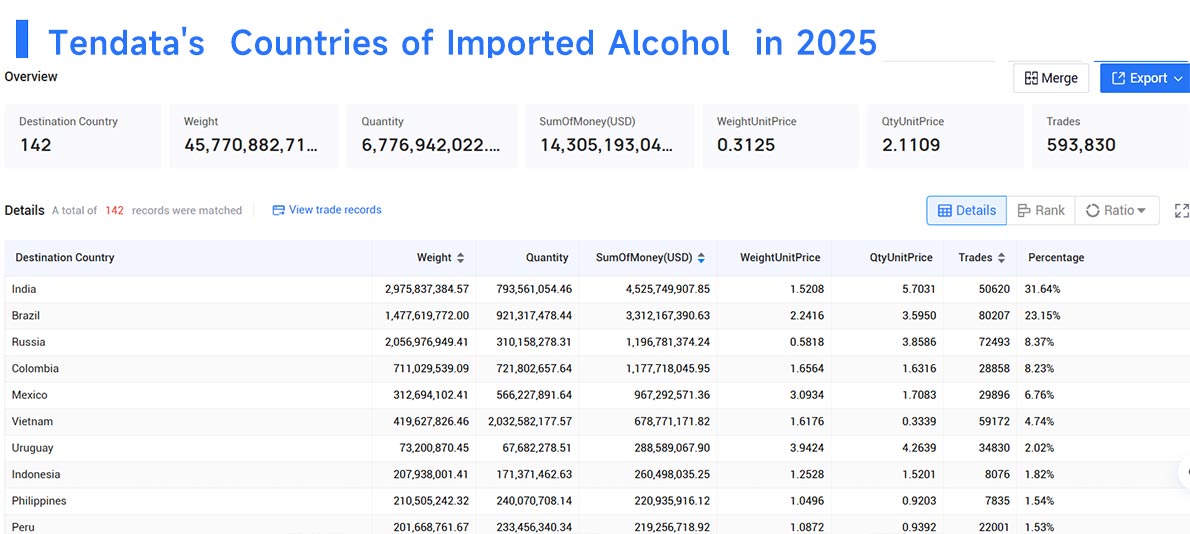Viewport: 1190px width, 534px height.
Task: Click the QtyUnitPrice column header
Action: coord(901,258)
